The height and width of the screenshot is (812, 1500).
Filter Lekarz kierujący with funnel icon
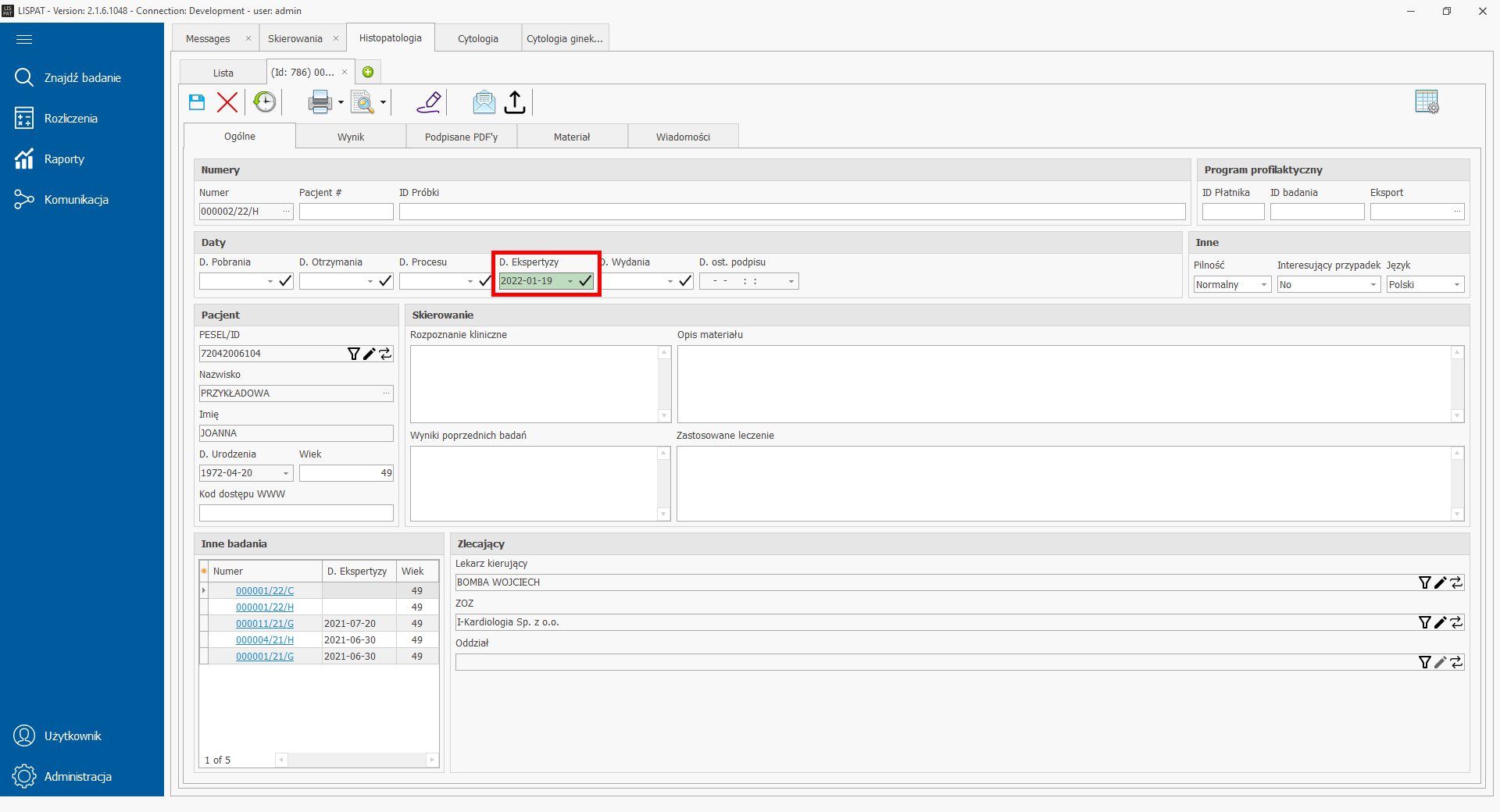pyautogui.click(x=1424, y=582)
